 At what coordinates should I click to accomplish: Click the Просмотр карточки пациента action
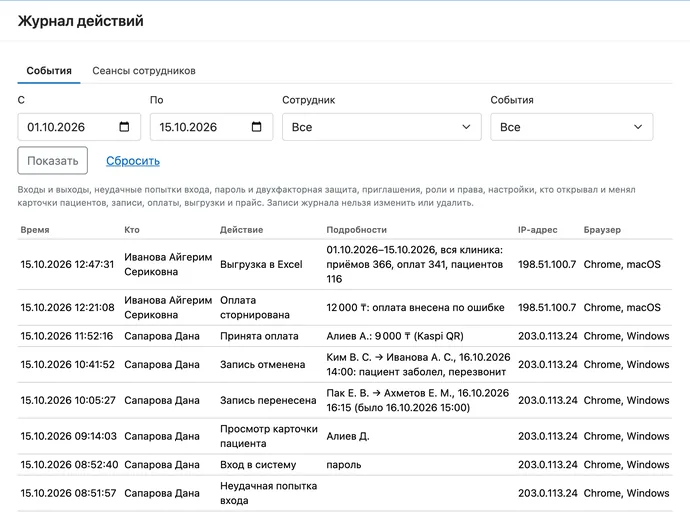tap(269, 436)
